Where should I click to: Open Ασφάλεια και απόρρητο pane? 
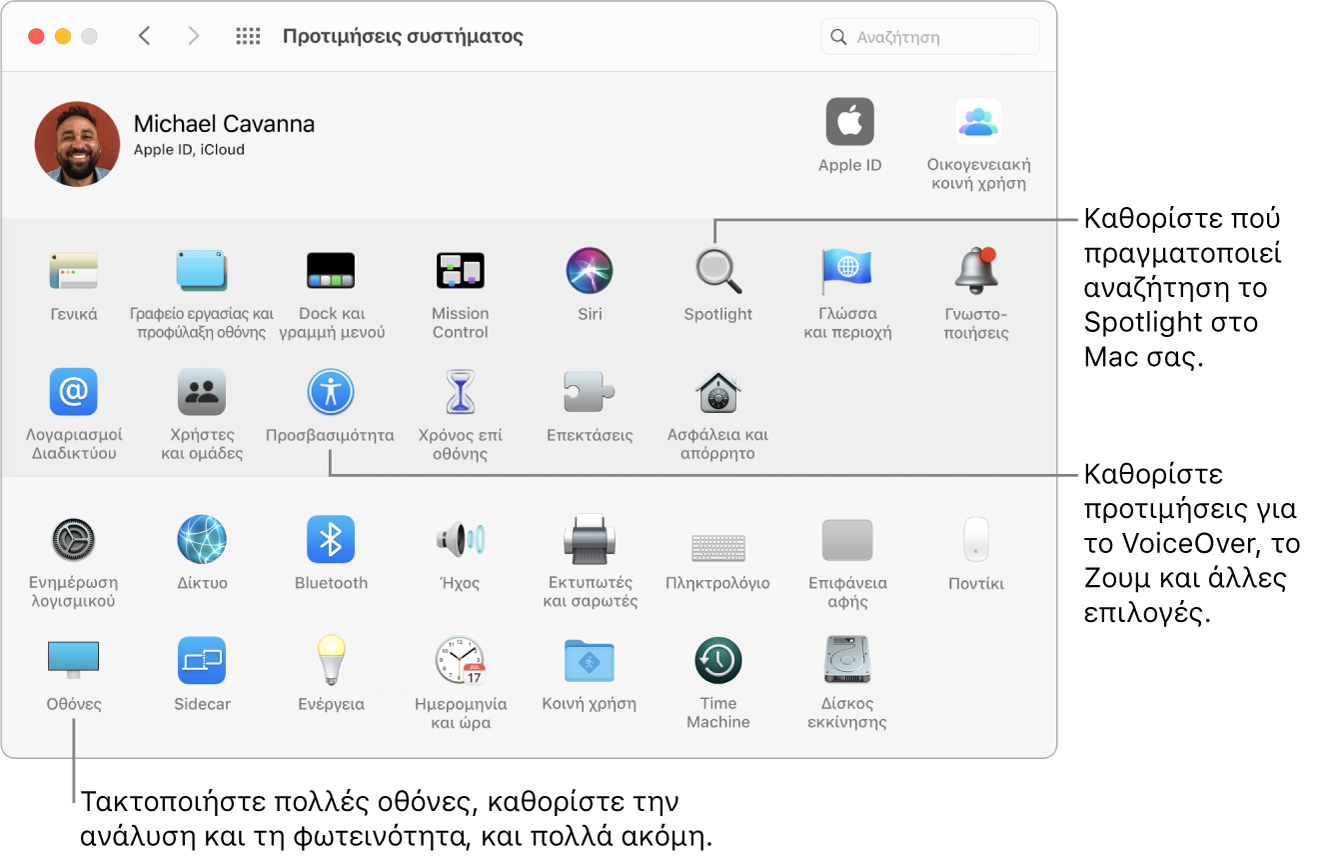[718, 392]
